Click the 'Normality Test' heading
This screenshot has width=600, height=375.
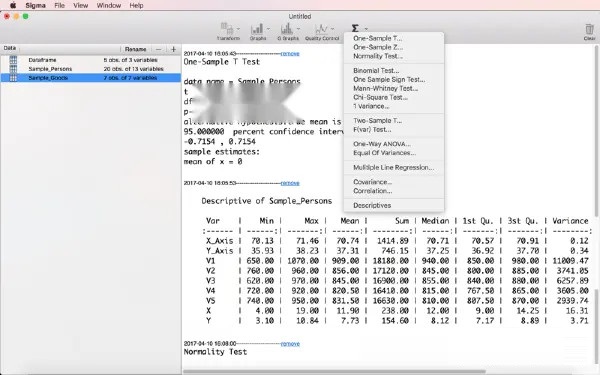(215, 352)
